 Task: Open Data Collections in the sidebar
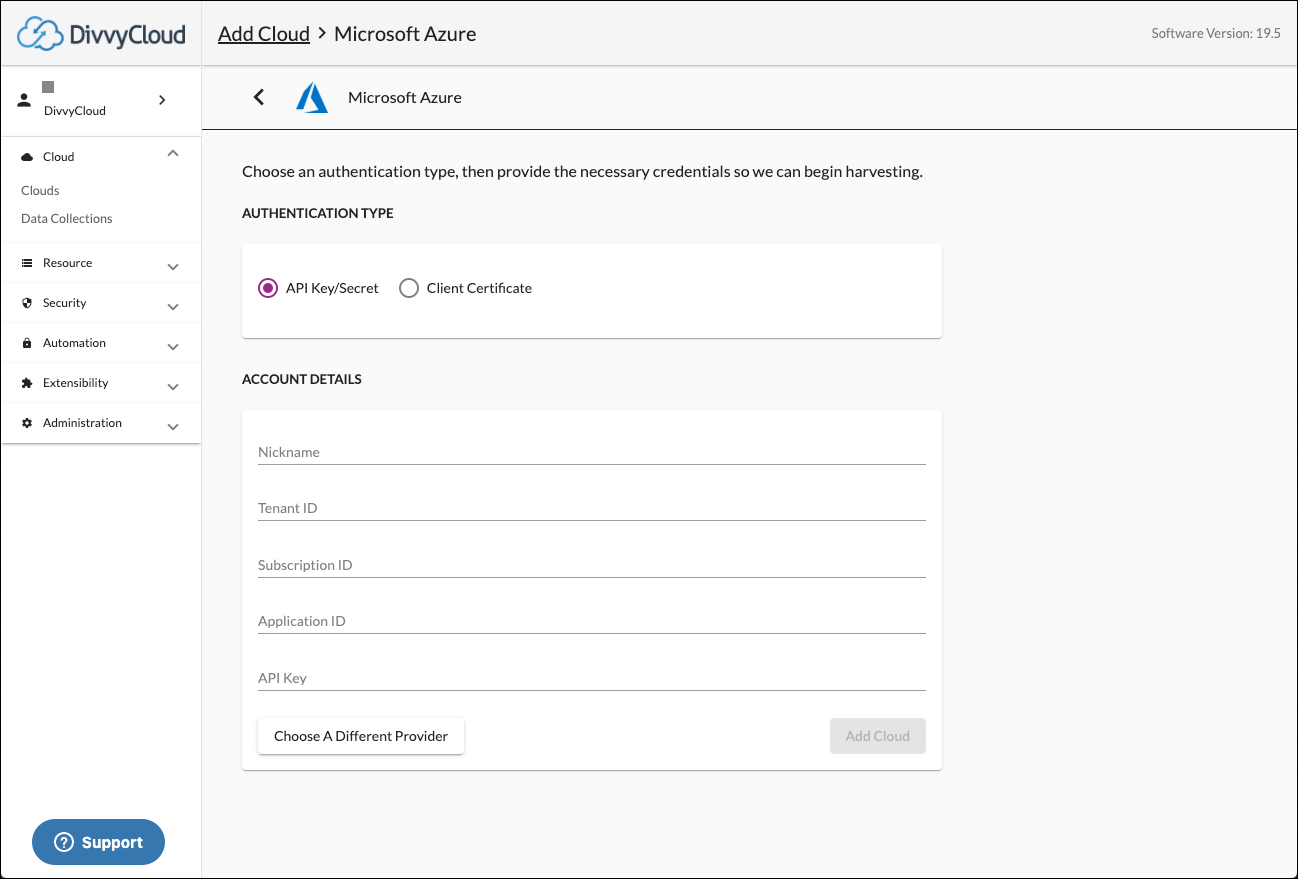point(67,218)
